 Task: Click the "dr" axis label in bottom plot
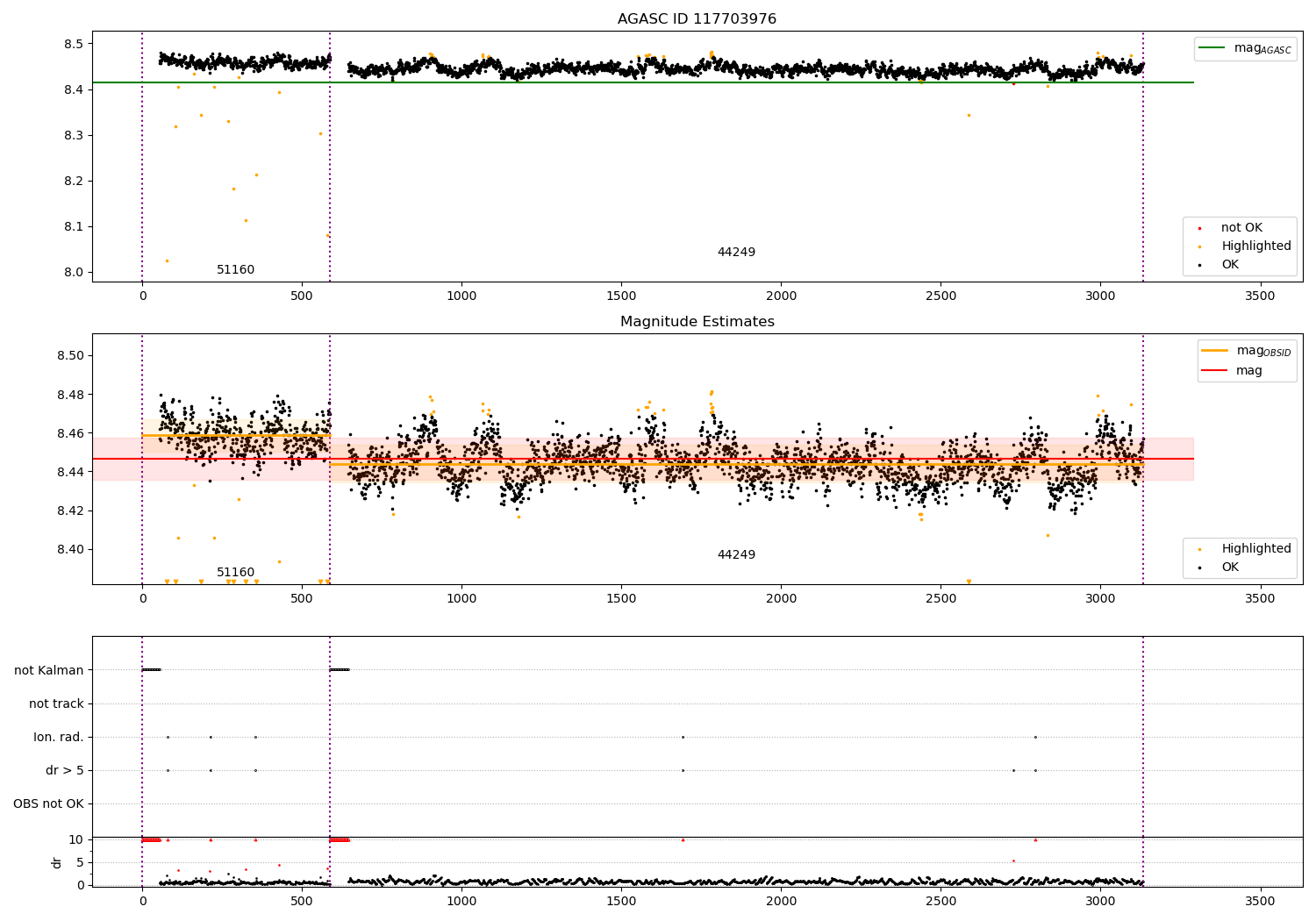pos(57,862)
